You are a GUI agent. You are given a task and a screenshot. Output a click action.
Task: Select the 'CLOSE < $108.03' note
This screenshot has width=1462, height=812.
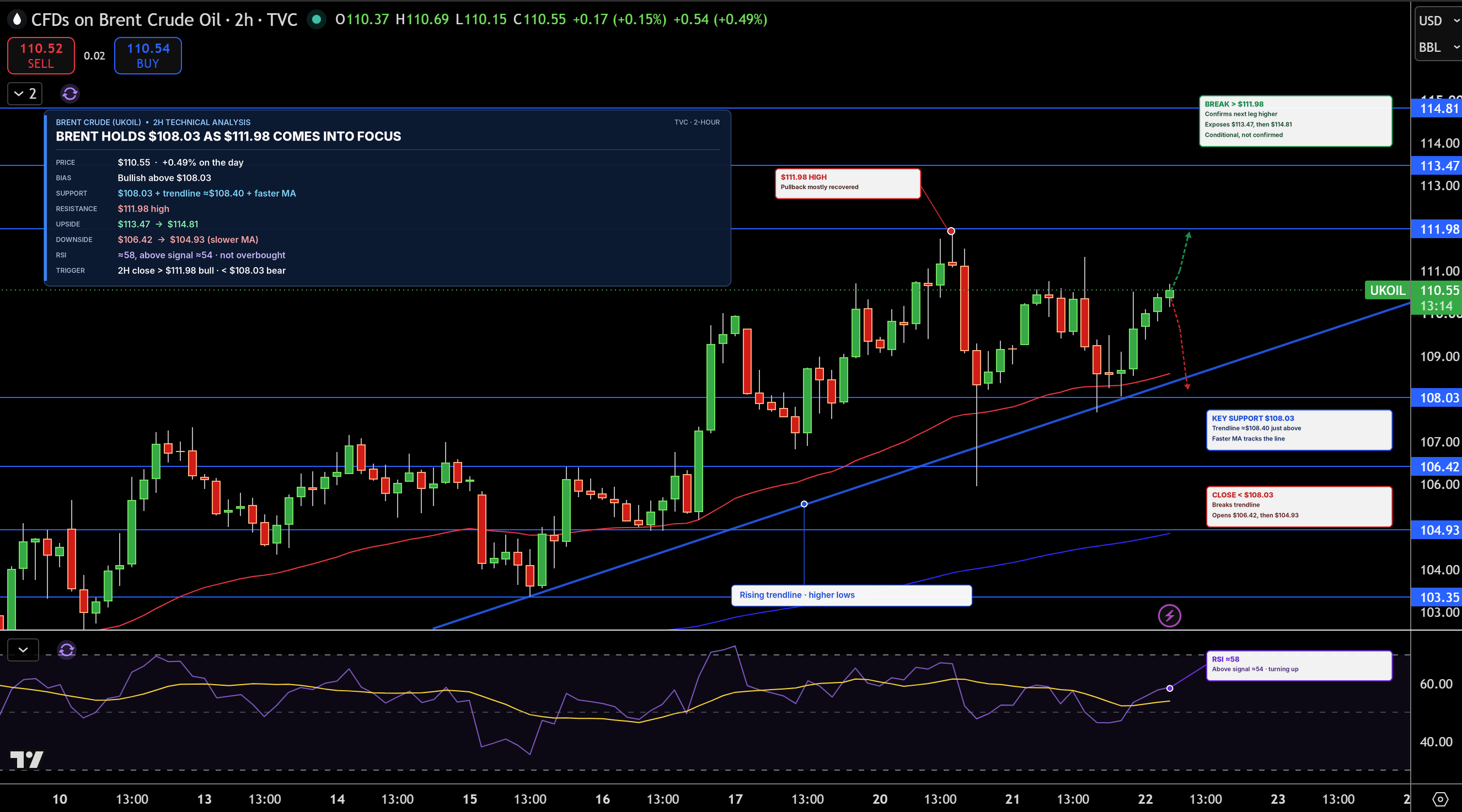(x=1299, y=507)
